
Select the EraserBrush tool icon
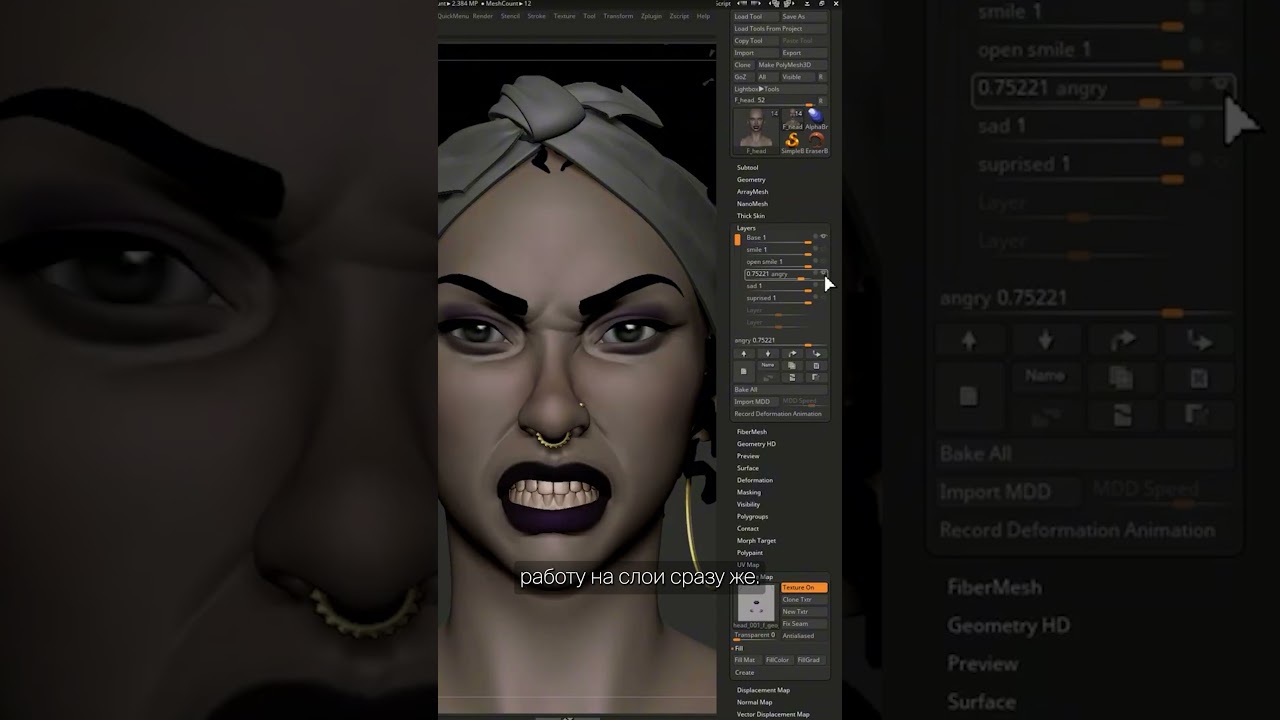tap(817, 143)
